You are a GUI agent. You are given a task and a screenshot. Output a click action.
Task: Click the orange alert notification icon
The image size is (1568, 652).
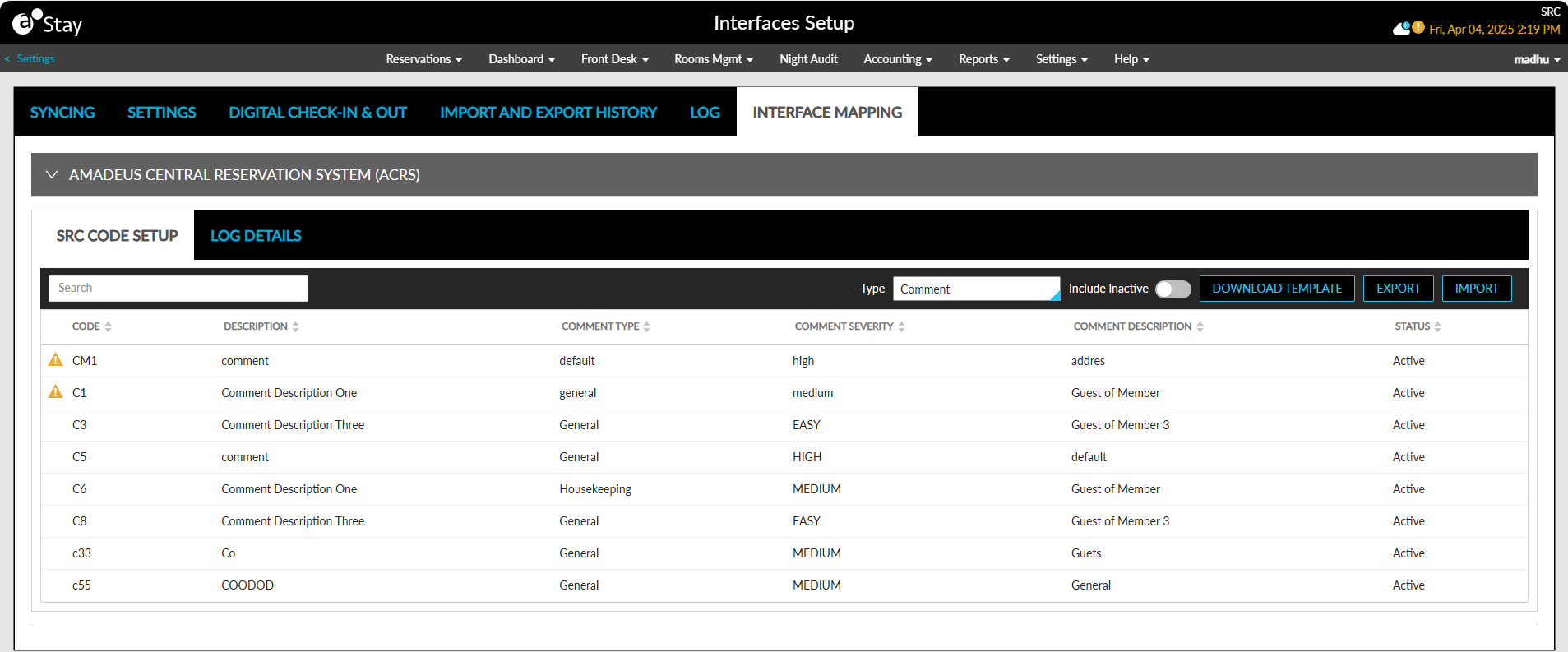[x=1418, y=27]
